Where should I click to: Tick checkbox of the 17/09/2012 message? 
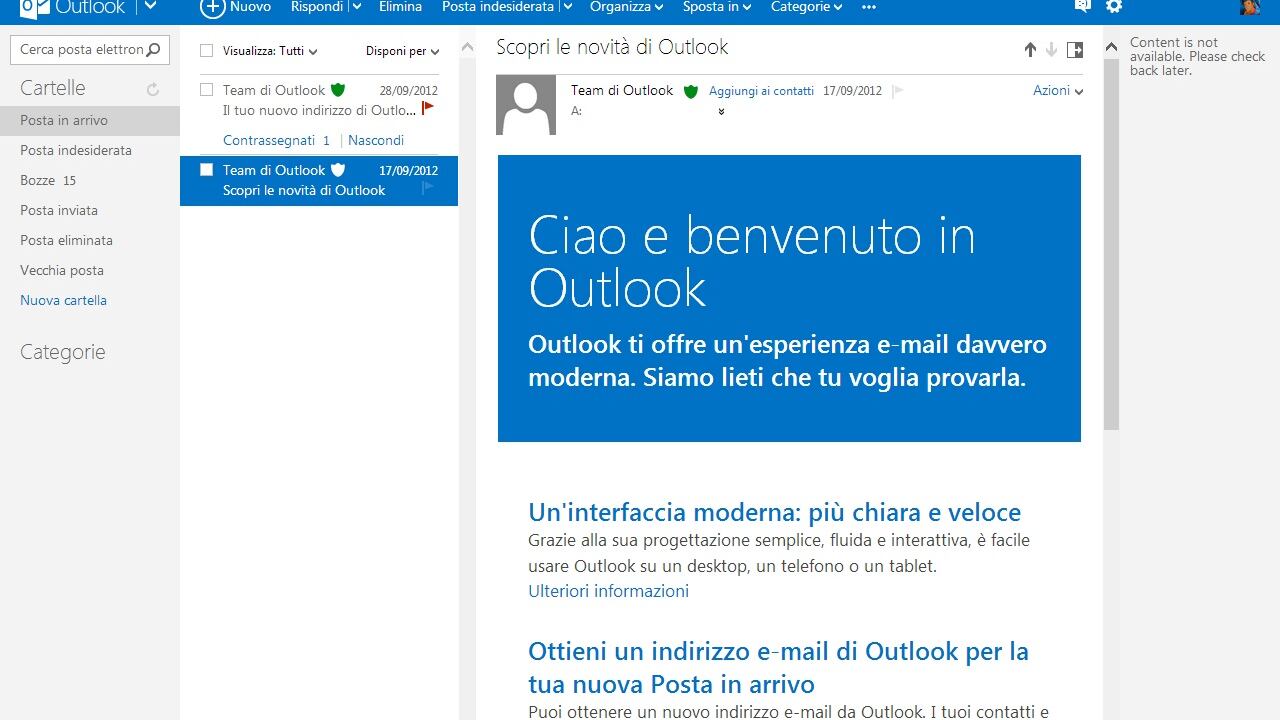(207, 169)
